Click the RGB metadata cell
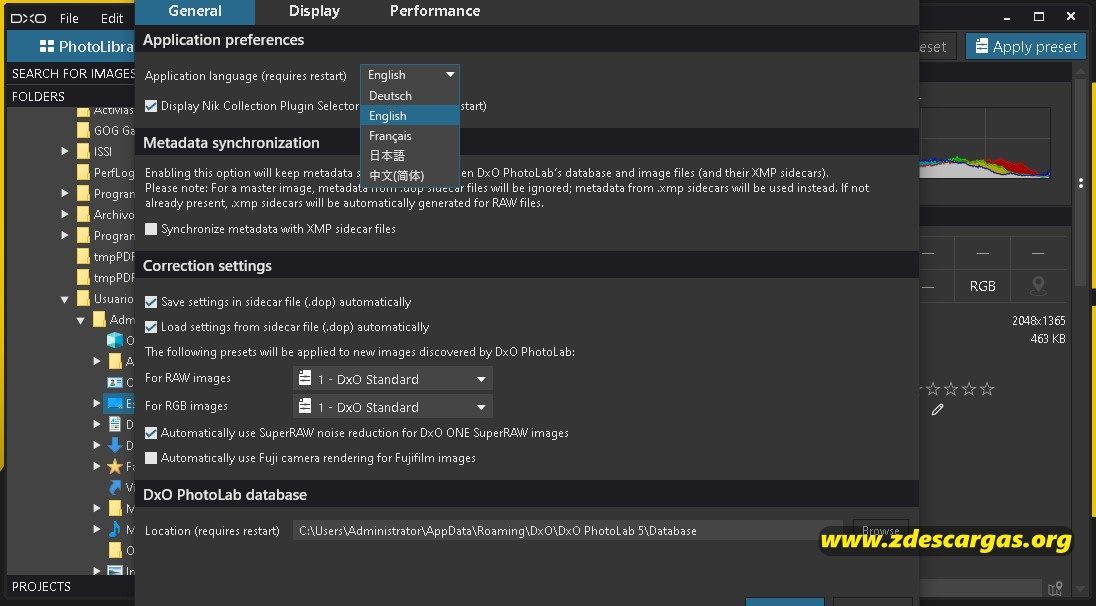Screen dimensions: 1096x606 coord(982,286)
